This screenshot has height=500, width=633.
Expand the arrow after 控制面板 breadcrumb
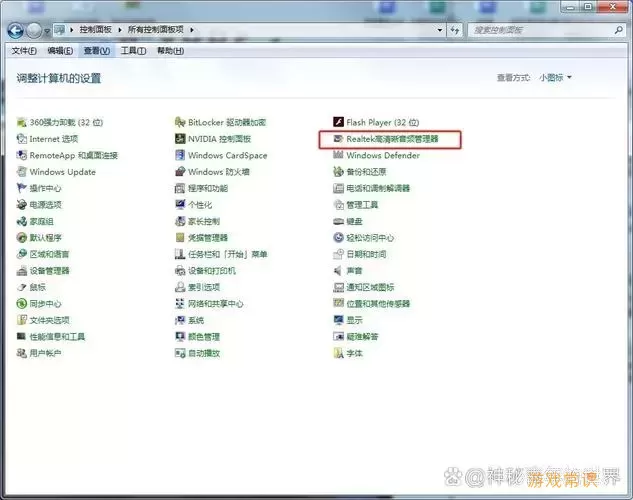click(120, 30)
